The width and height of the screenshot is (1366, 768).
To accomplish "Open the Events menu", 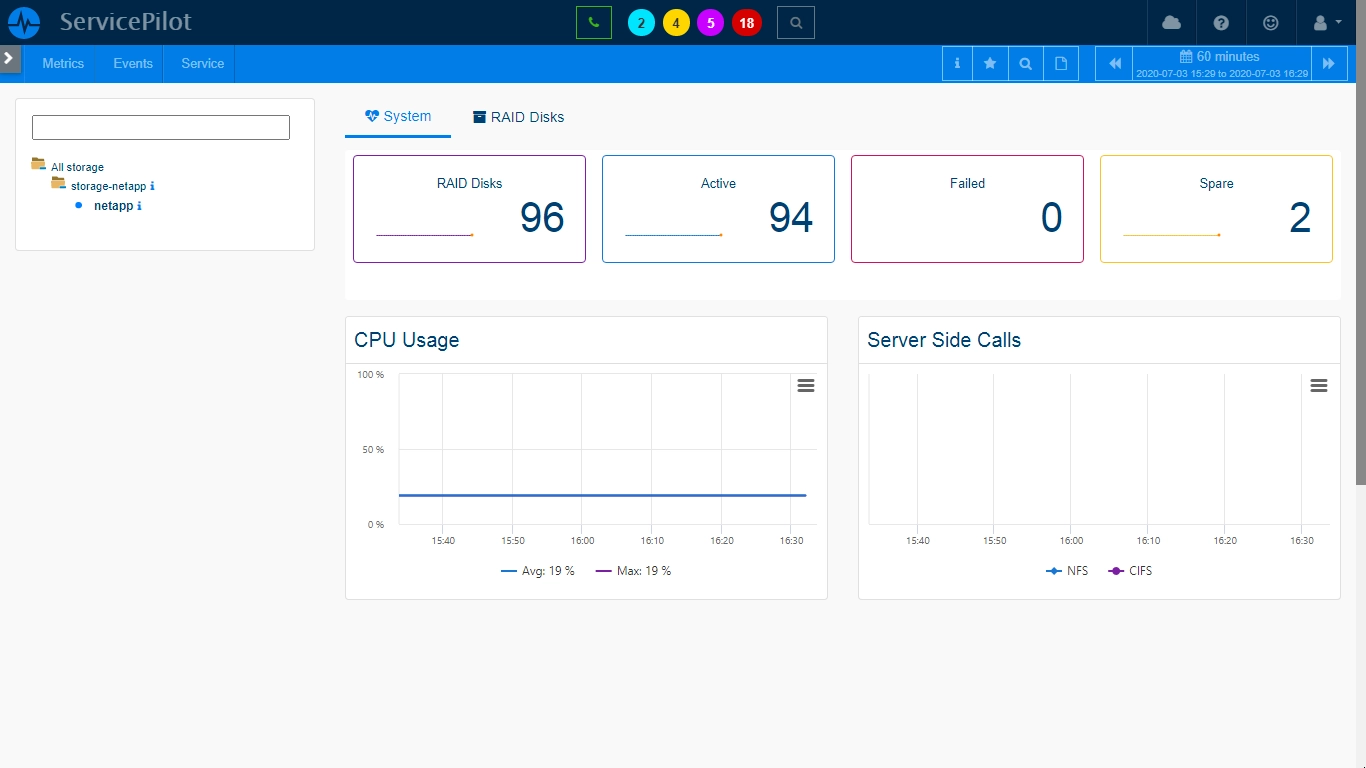I will 133,63.
